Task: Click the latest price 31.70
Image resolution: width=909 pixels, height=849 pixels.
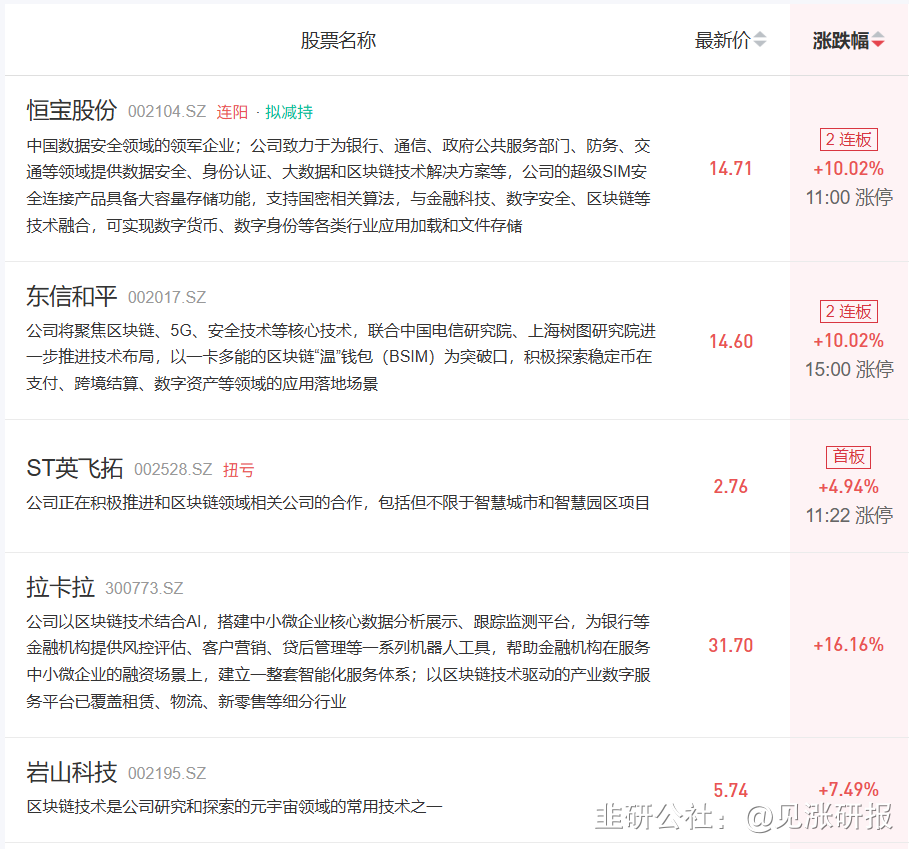Action: (730, 645)
